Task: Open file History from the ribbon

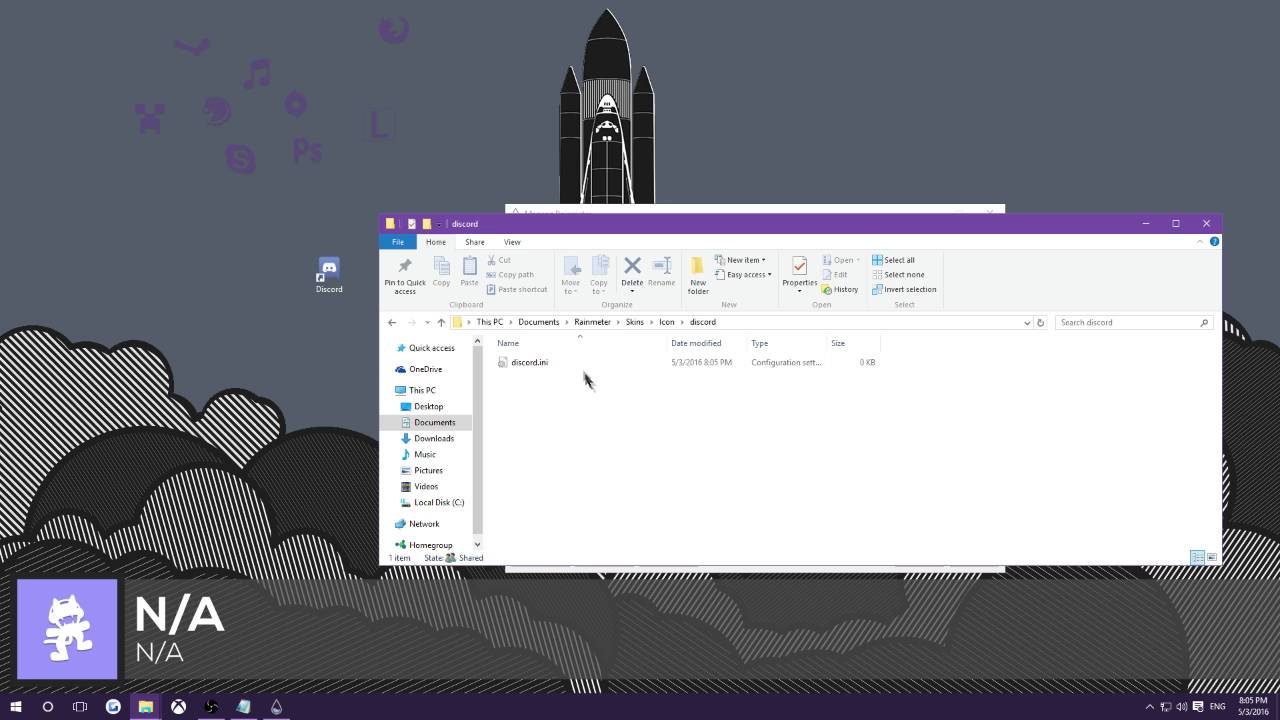Action: pyautogui.click(x=840, y=289)
